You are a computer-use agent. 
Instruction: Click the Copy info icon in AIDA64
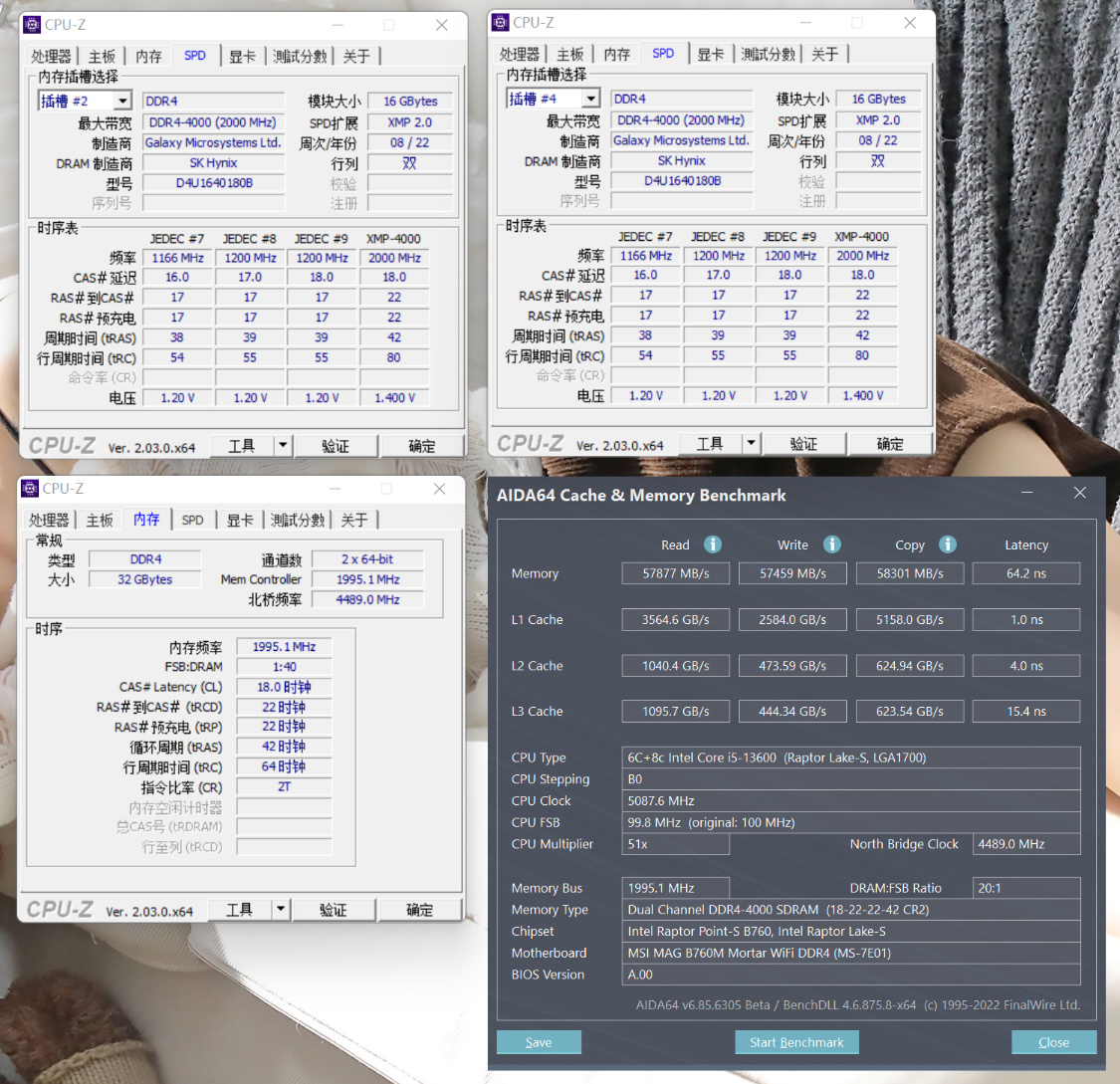point(947,544)
